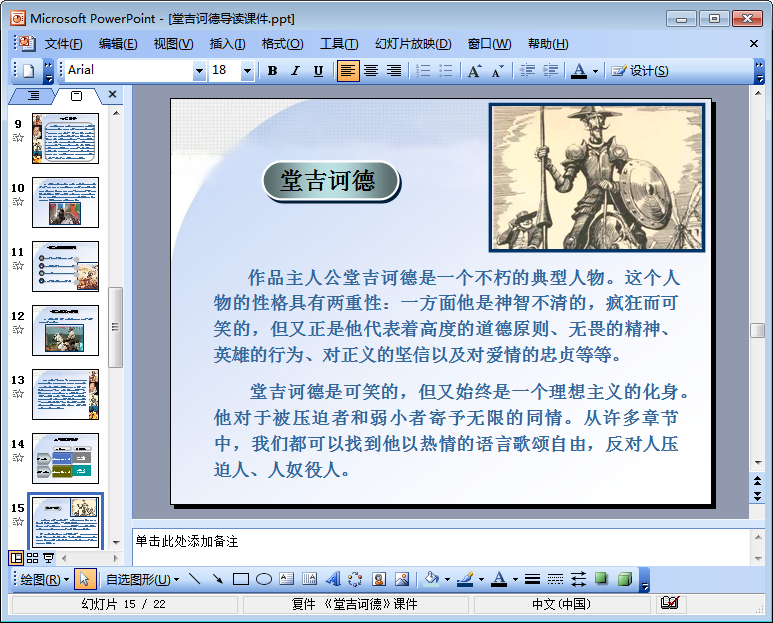
Task: Open the 设计(S) design pane
Action: [x=640, y=71]
